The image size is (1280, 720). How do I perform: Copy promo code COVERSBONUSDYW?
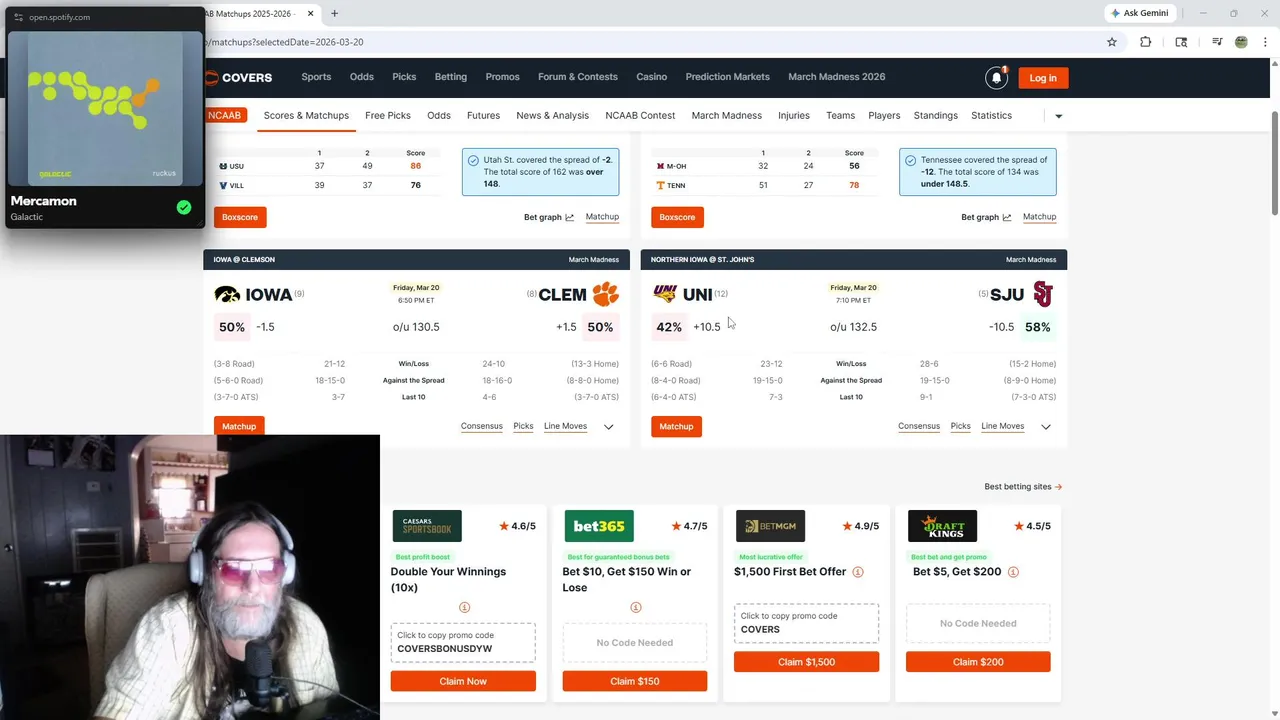pyautogui.click(x=463, y=642)
